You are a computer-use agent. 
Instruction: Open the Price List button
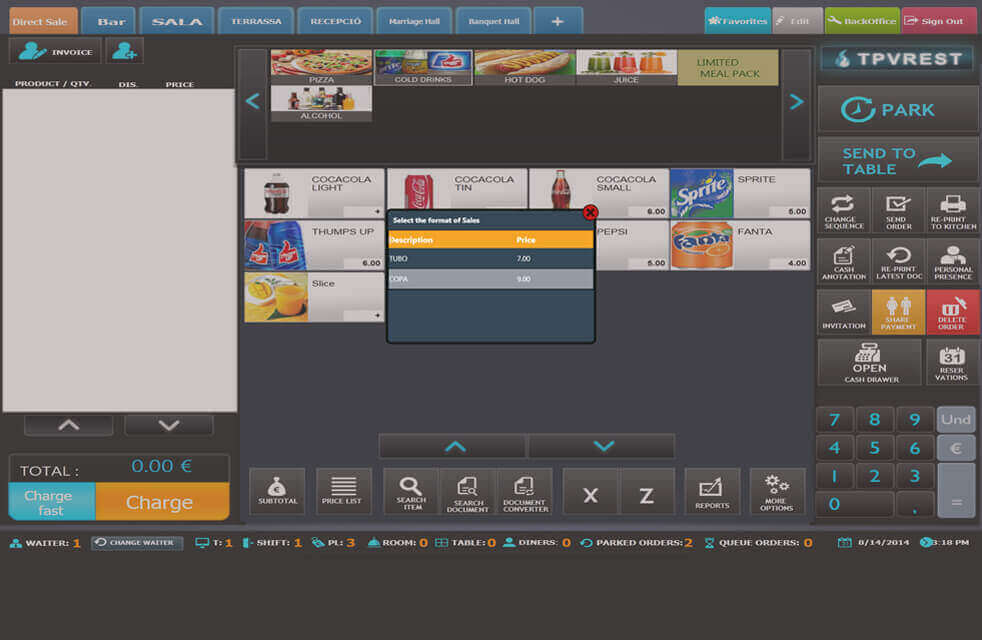coord(343,491)
